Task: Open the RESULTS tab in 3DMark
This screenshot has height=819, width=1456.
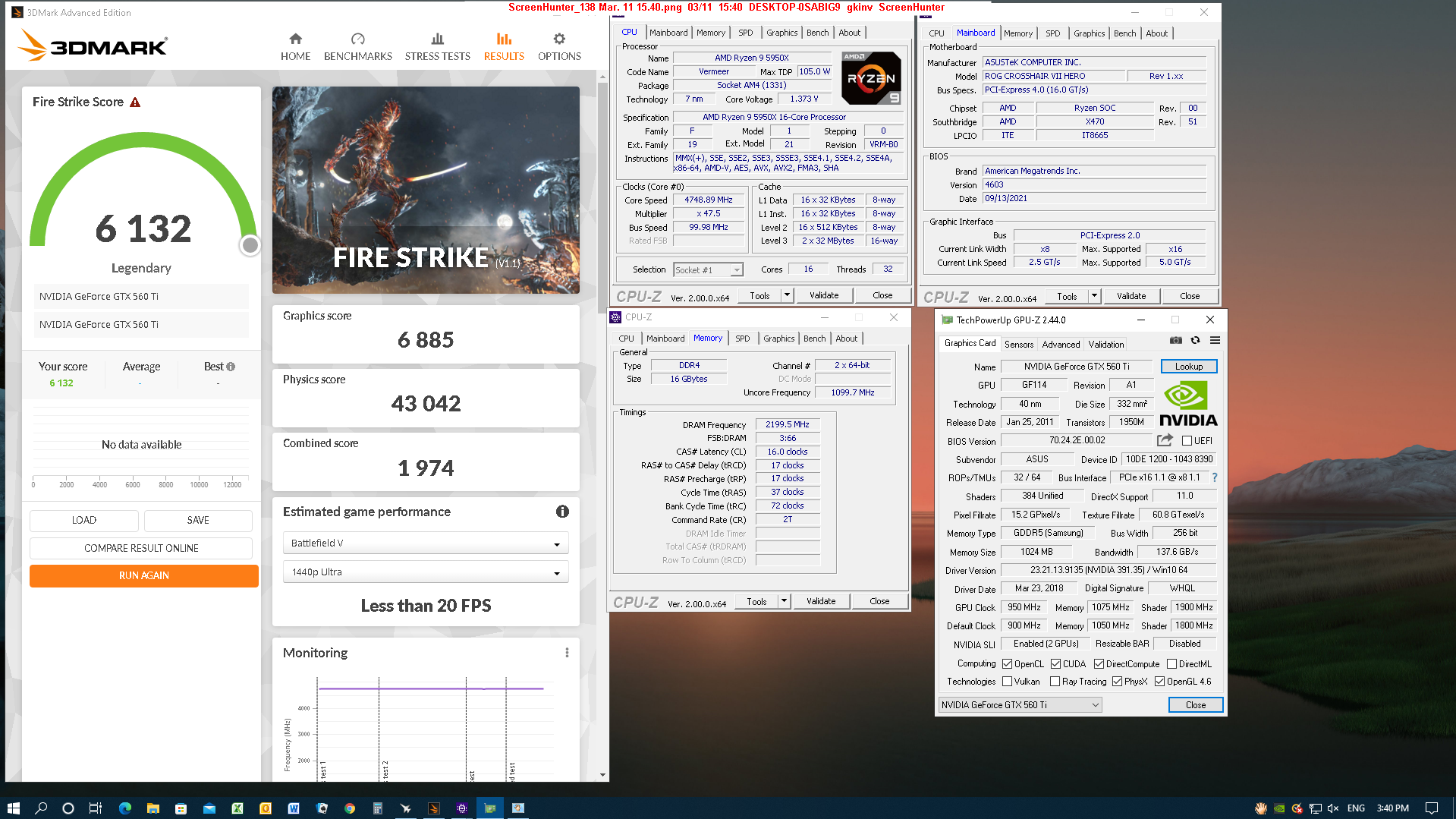Action: (x=504, y=47)
